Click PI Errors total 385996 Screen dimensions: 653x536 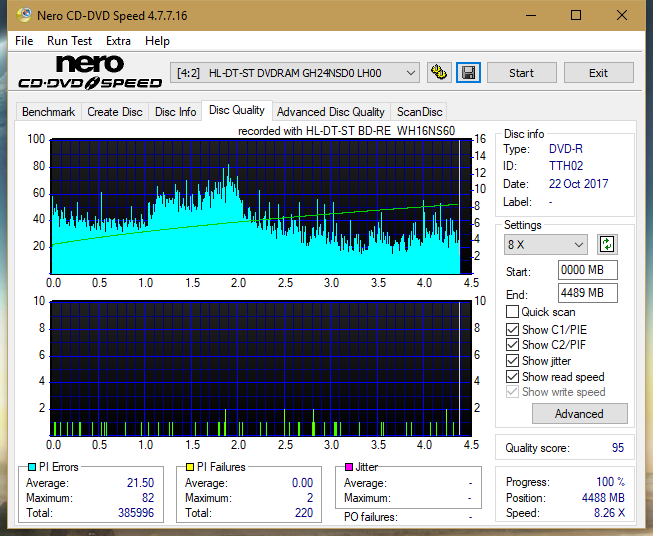(x=136, y=513)
